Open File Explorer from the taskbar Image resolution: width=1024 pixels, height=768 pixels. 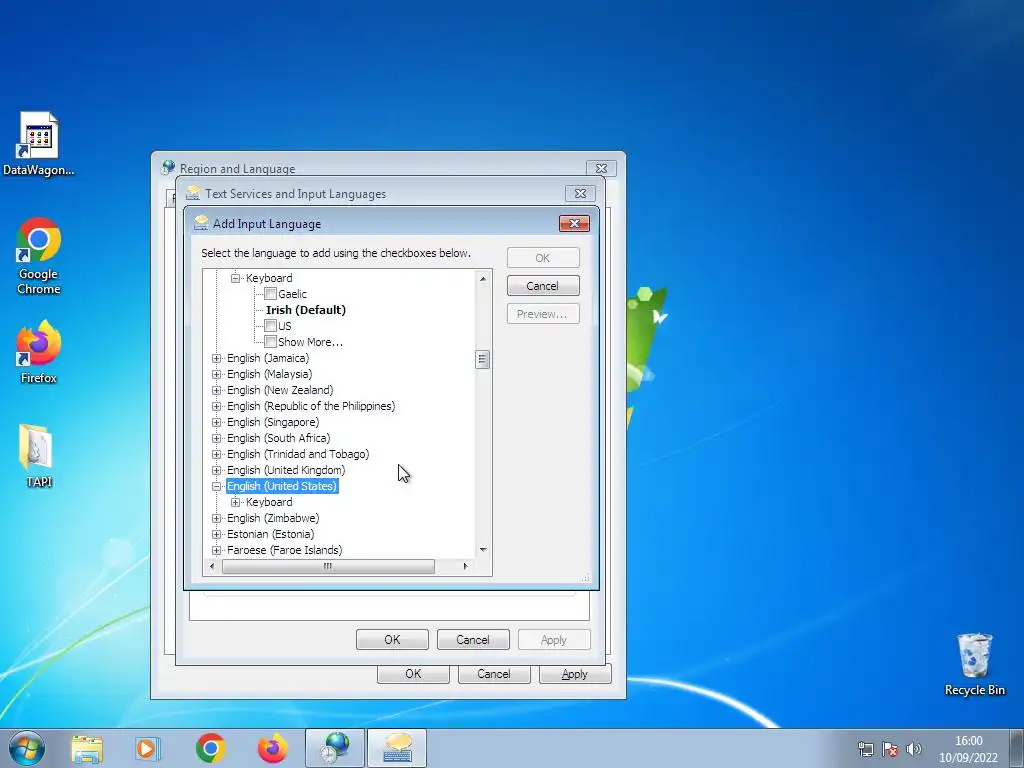(x=87, y=748)
